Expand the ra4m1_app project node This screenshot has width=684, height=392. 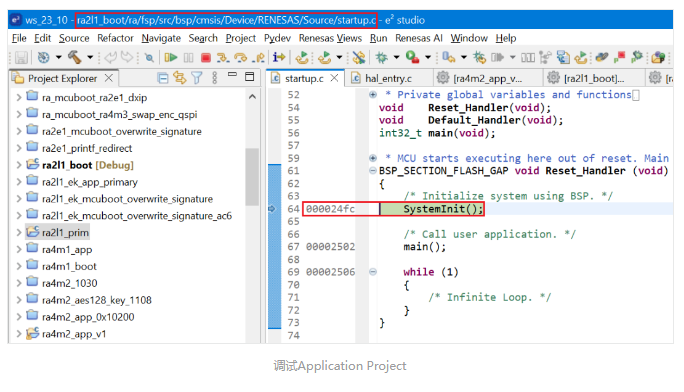(19, 249)
